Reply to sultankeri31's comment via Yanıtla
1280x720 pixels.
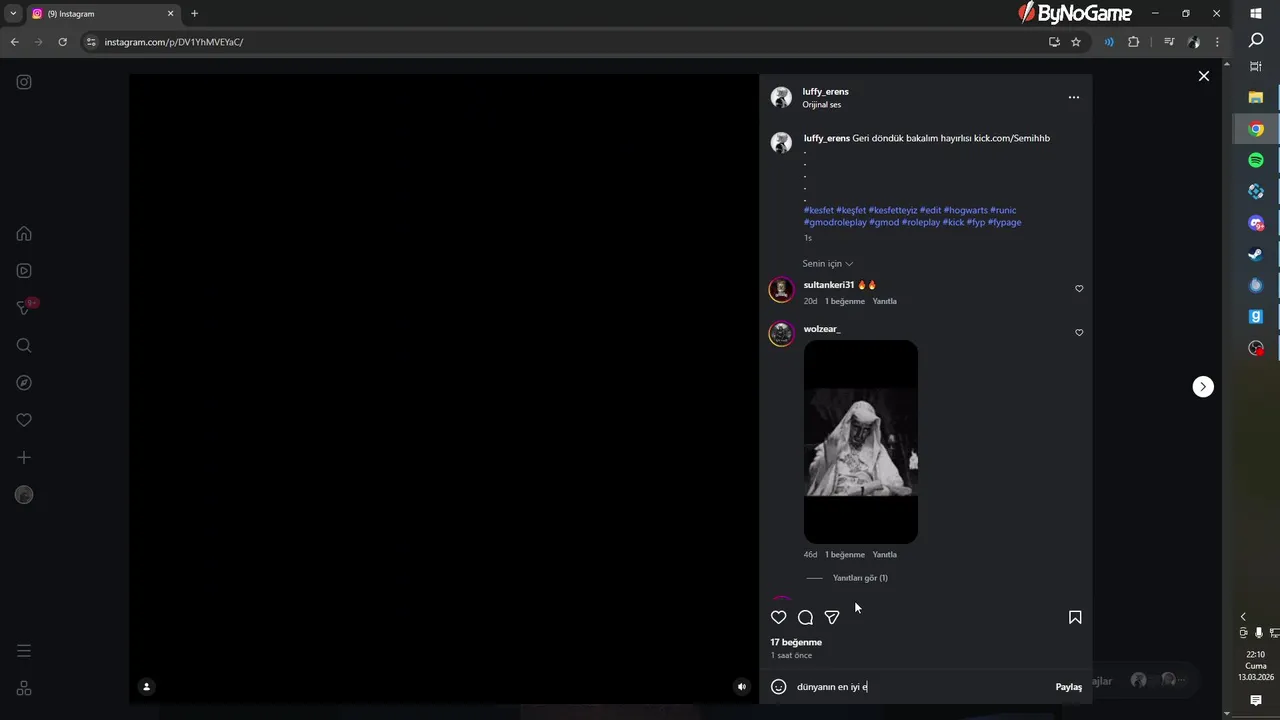coord(884,301)
